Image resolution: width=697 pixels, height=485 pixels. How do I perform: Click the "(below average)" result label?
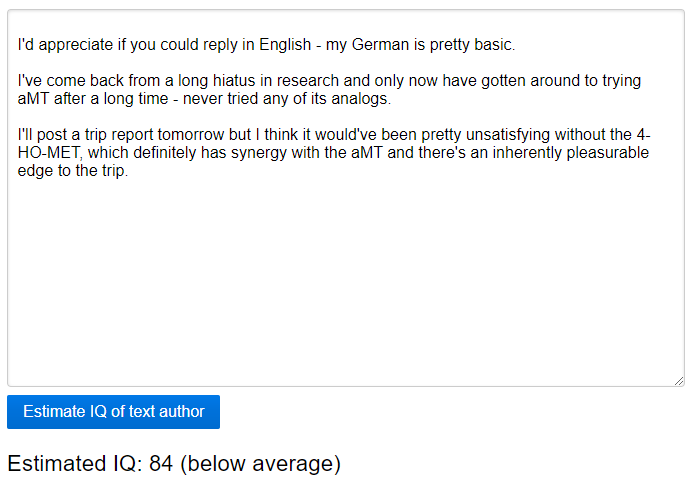[x=261, y=464]
